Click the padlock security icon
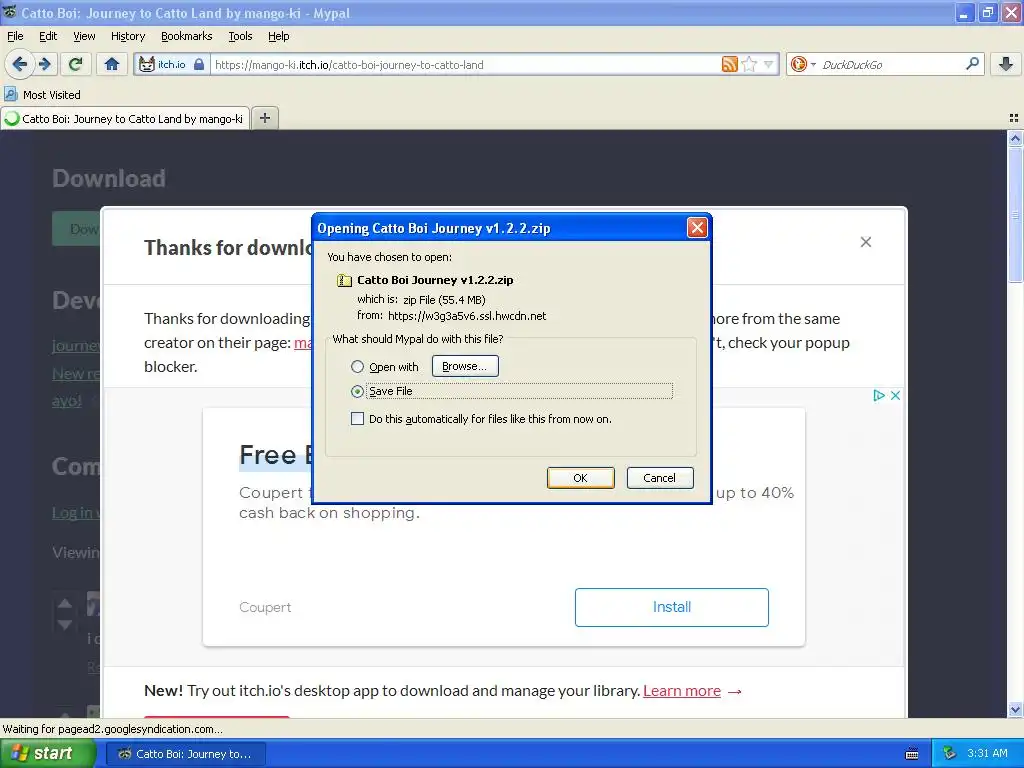The height and width of the screenshot is (768, 1024). 199,64
